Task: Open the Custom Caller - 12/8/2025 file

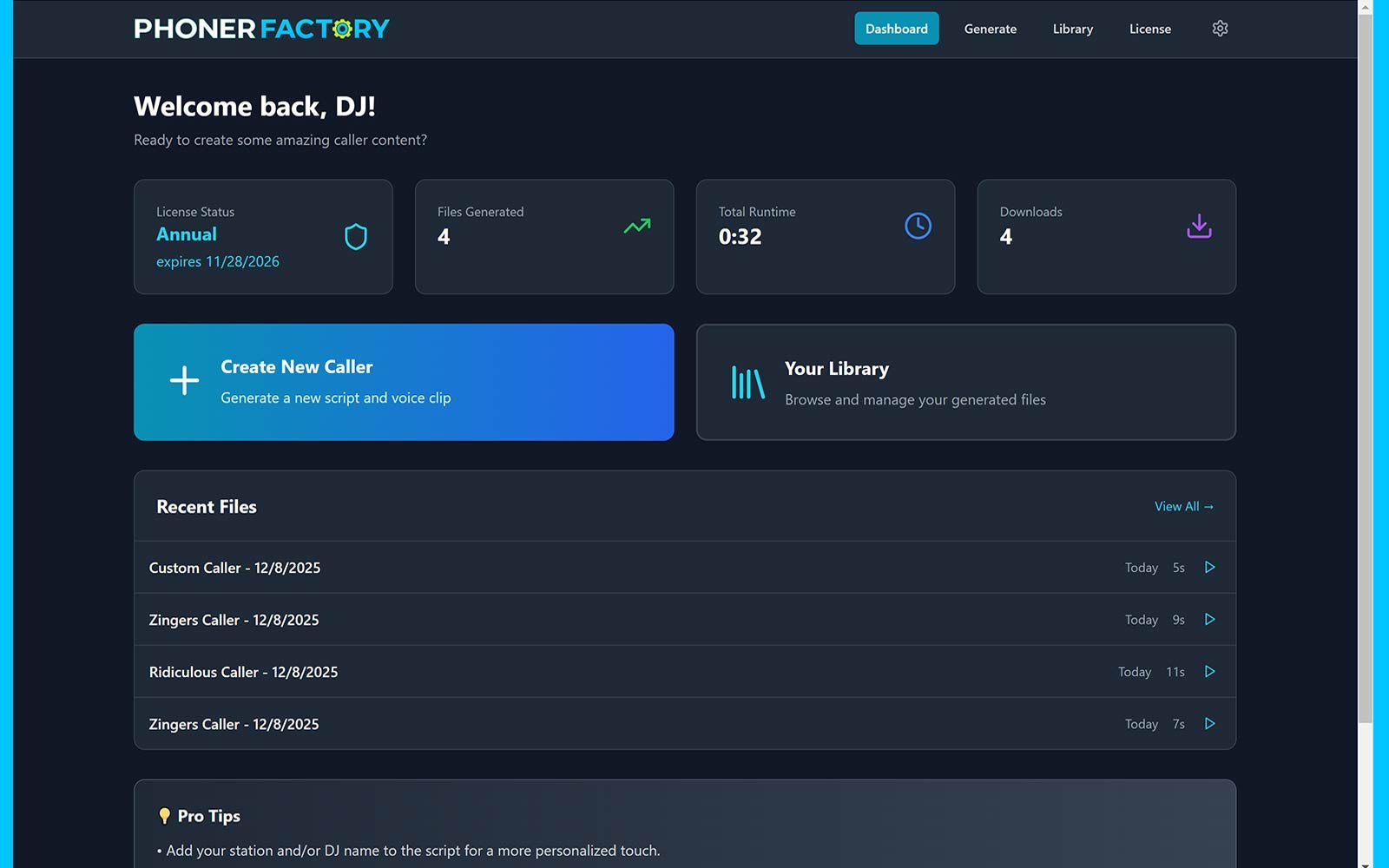Action: (x=234, y=568)
